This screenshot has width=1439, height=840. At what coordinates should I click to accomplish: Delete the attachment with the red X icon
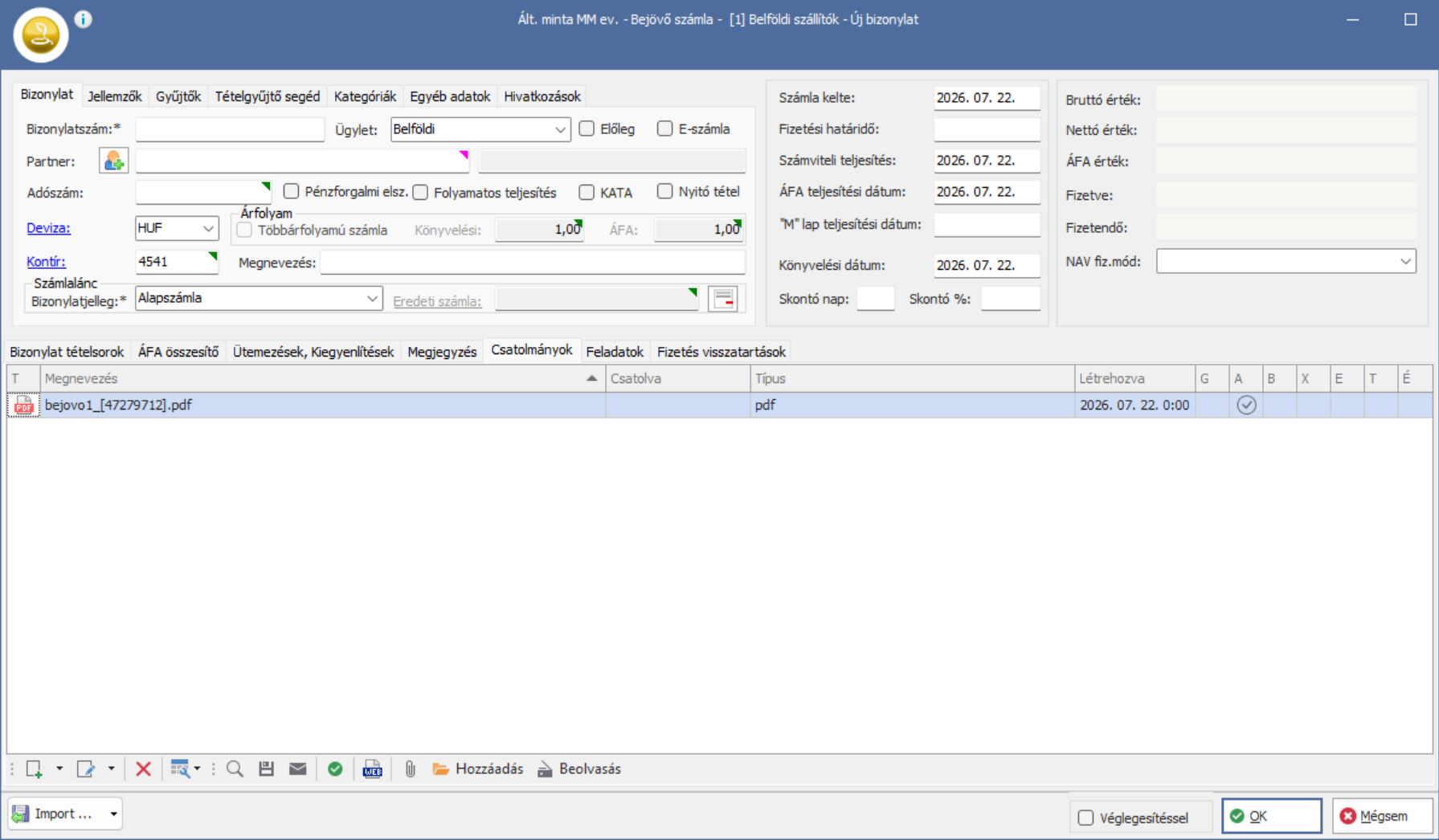coord(144,769)
